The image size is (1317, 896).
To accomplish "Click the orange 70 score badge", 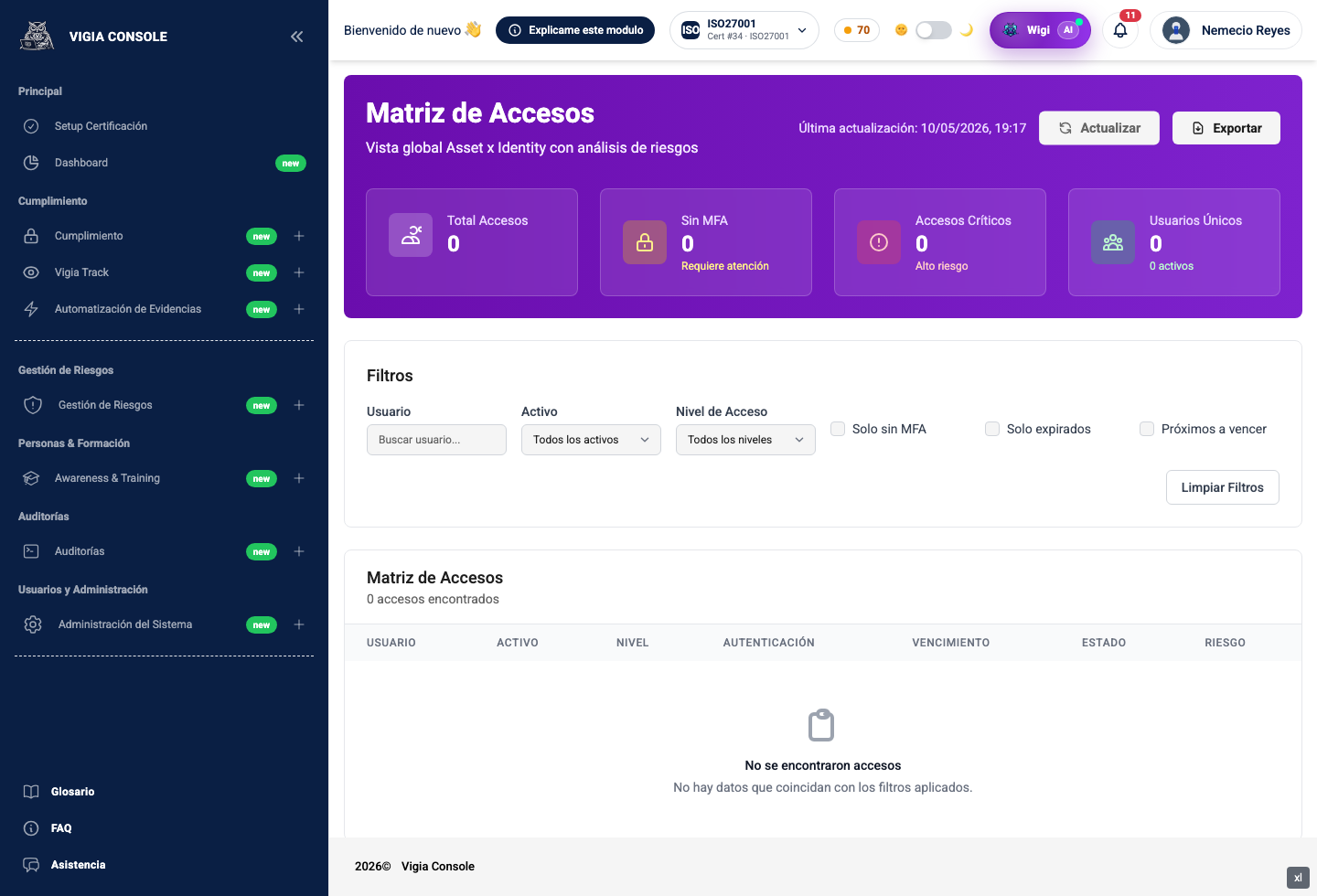I will (857, 30).
